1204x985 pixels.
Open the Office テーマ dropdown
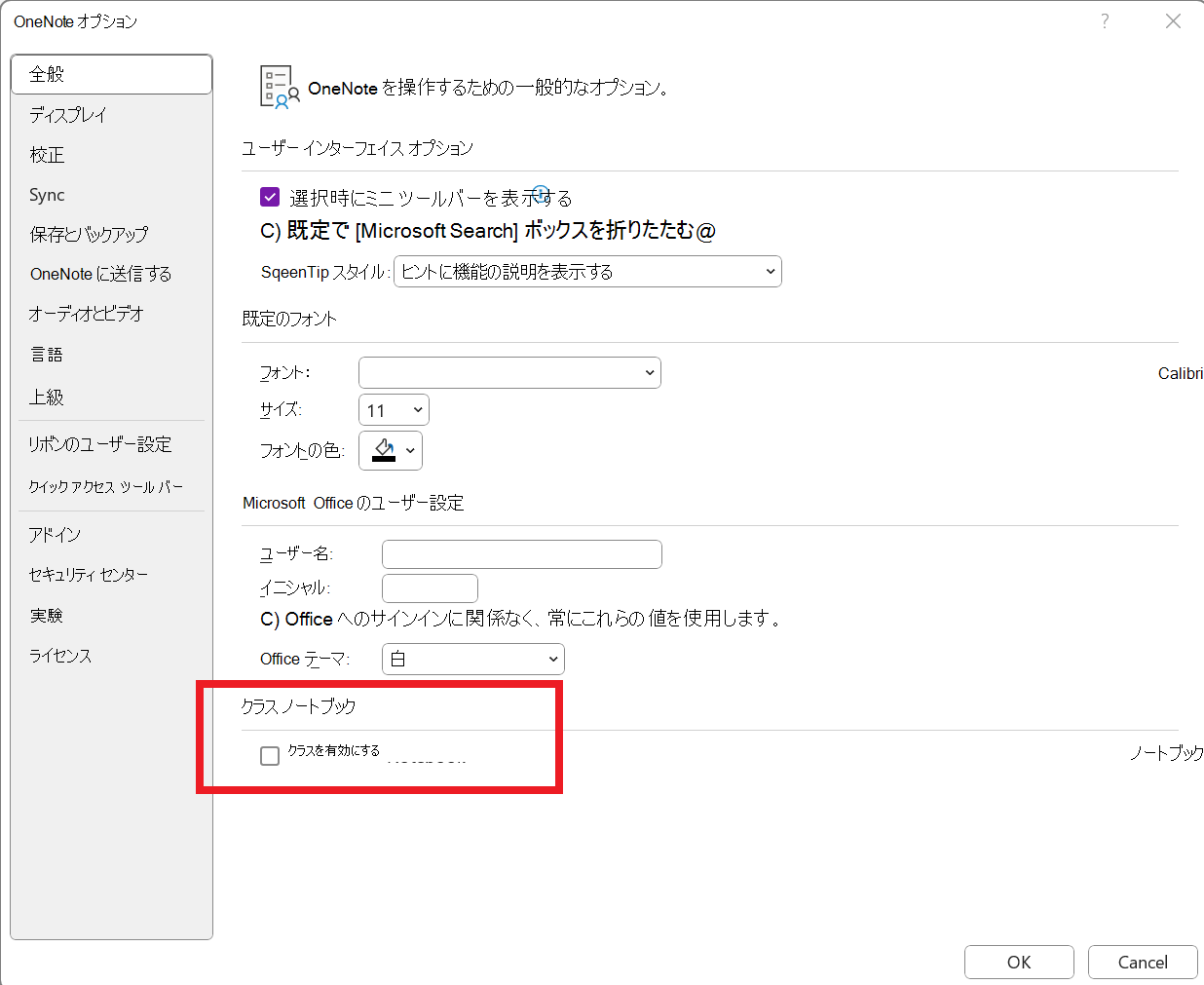(472, 660)
